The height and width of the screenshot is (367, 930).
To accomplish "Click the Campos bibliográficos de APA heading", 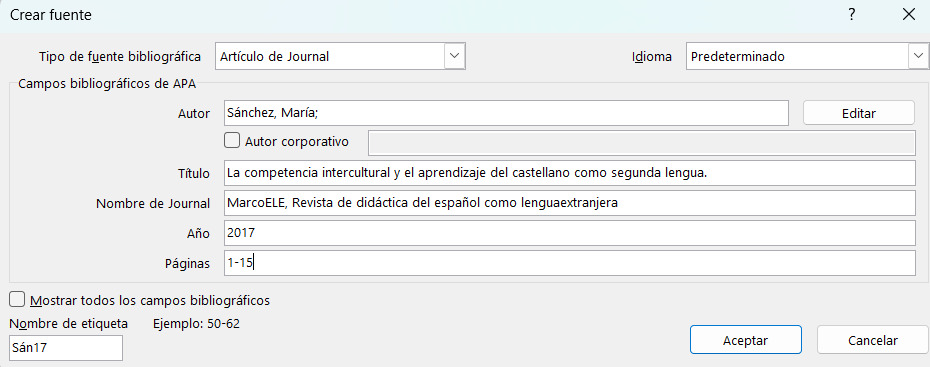I will [107, 83].
